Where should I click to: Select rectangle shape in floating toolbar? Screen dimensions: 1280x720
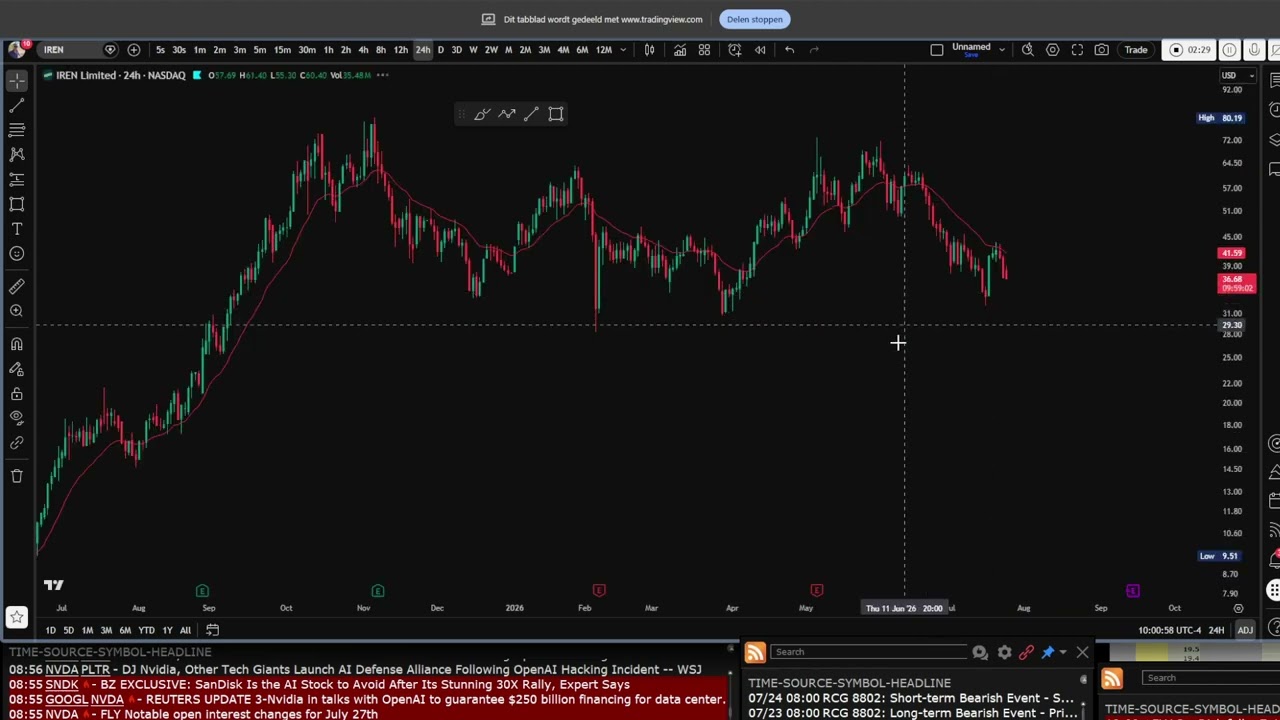[556, 114]
